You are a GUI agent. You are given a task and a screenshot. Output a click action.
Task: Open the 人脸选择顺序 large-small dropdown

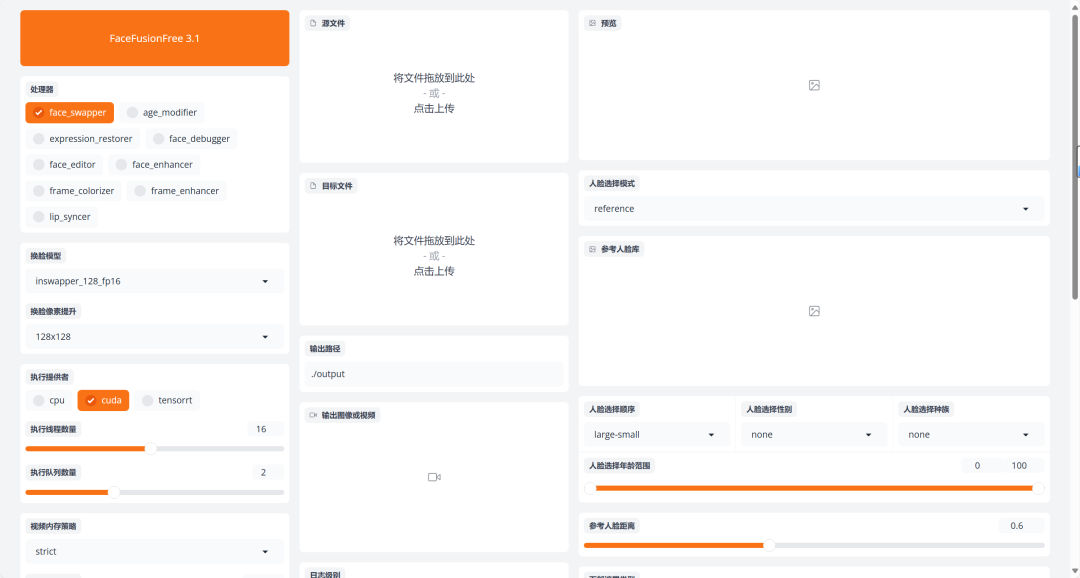coord(657,435)
